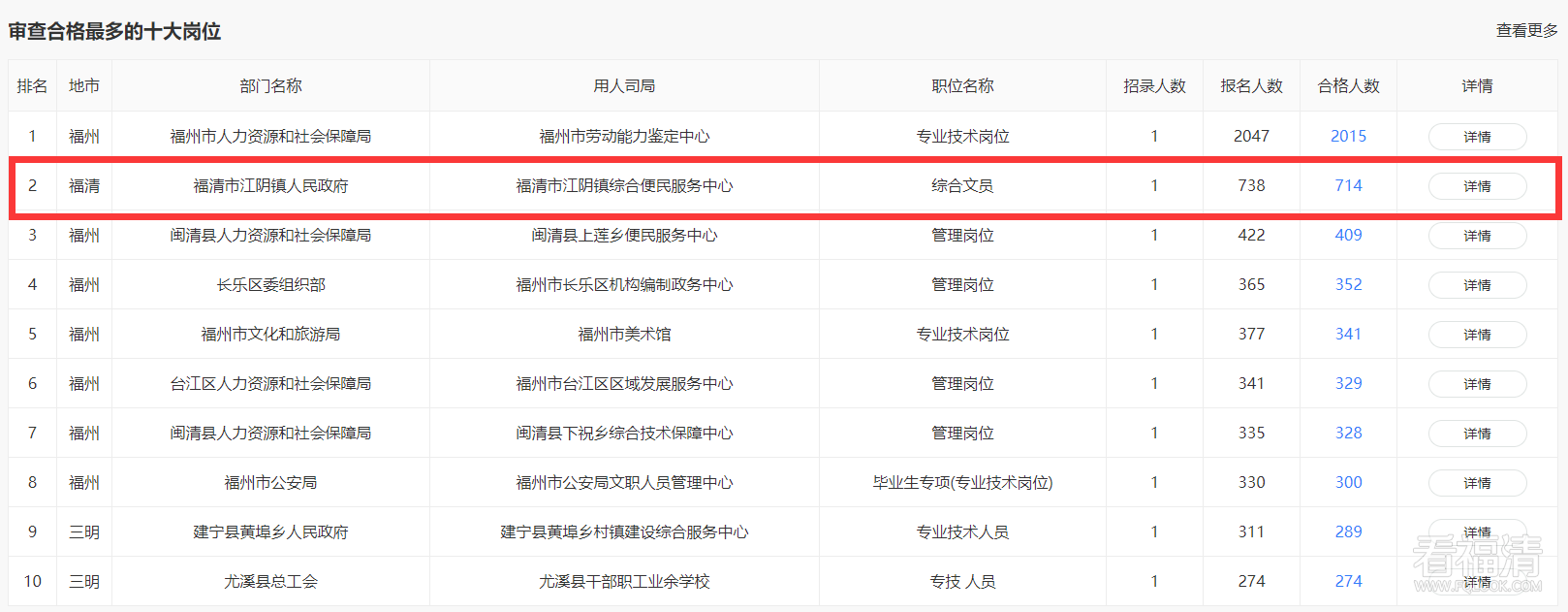Viewport: 1568px width, 612px height.
Task: Open 详情 for 福州市劳动能力鉴定中心 row
Action: click(1477, 137)
